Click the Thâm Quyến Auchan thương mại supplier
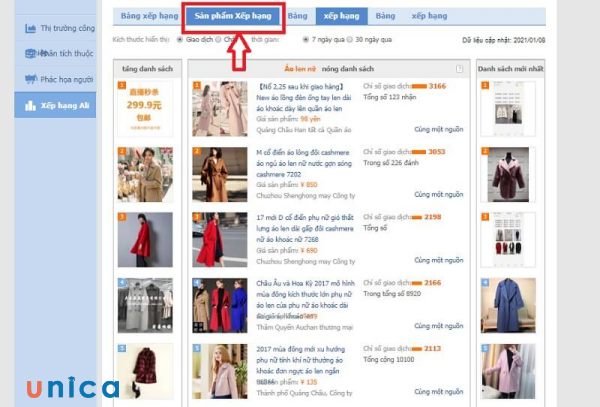 [x=305, y=327]
